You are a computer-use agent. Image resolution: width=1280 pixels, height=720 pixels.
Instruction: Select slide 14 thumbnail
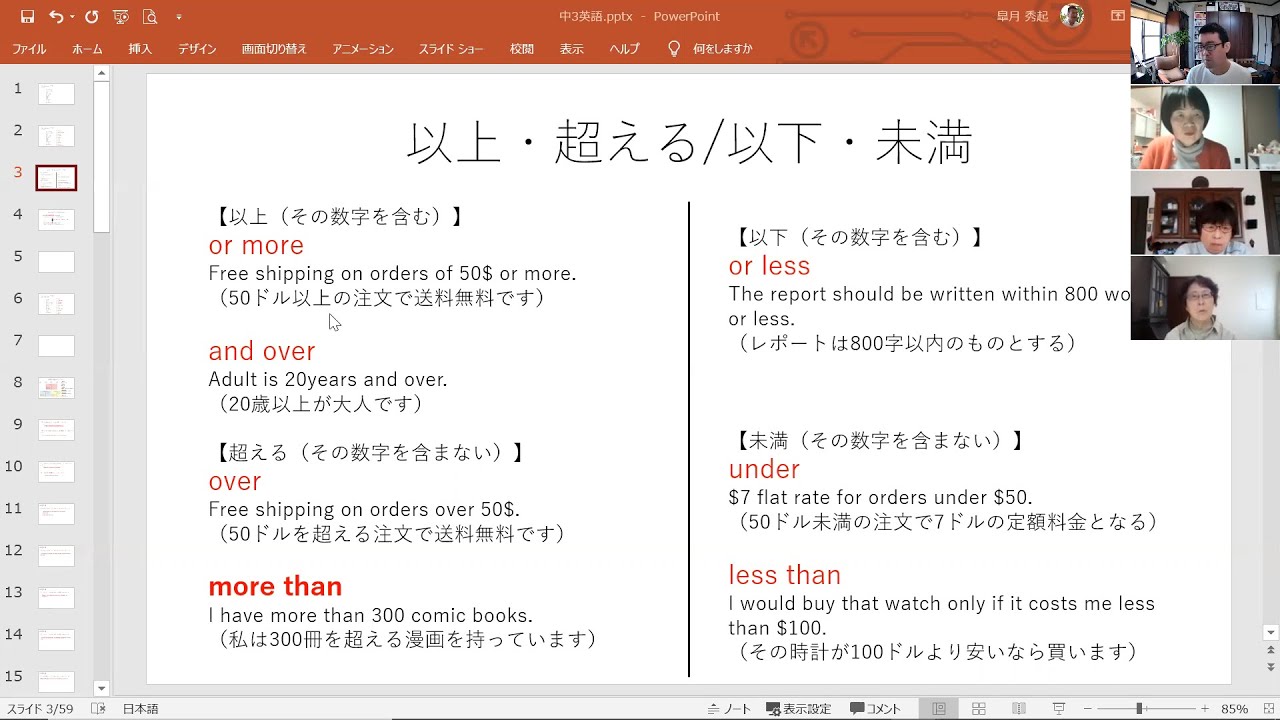[56, 639]
